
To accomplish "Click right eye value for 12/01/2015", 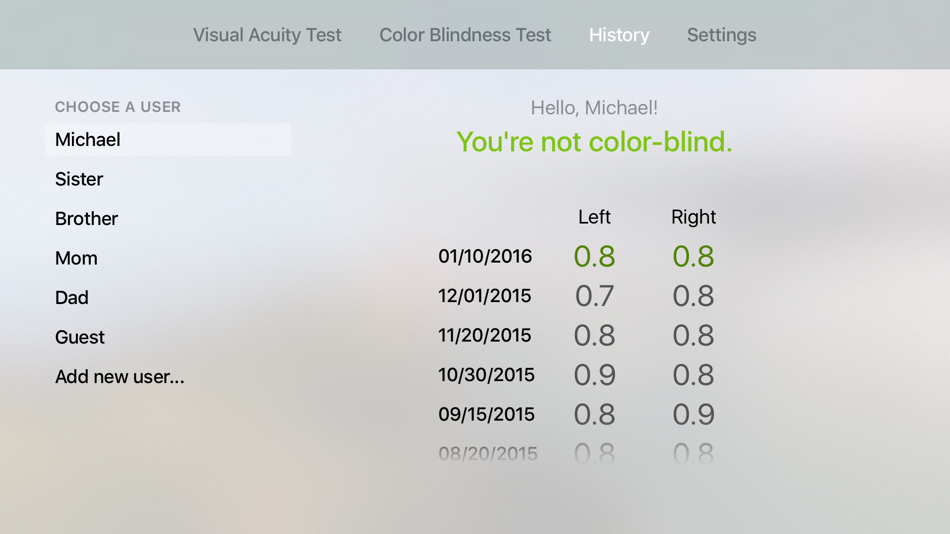I will click(x=693, y=296).
